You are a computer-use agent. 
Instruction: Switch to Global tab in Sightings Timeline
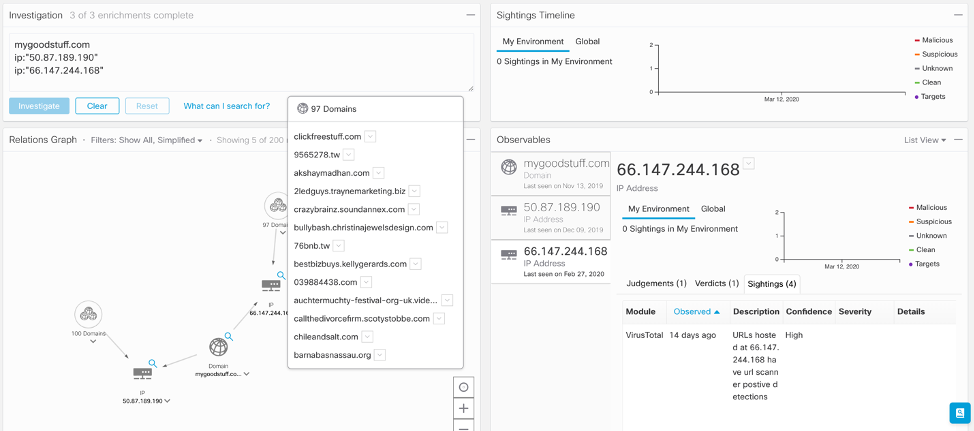(x=588, y=42)
